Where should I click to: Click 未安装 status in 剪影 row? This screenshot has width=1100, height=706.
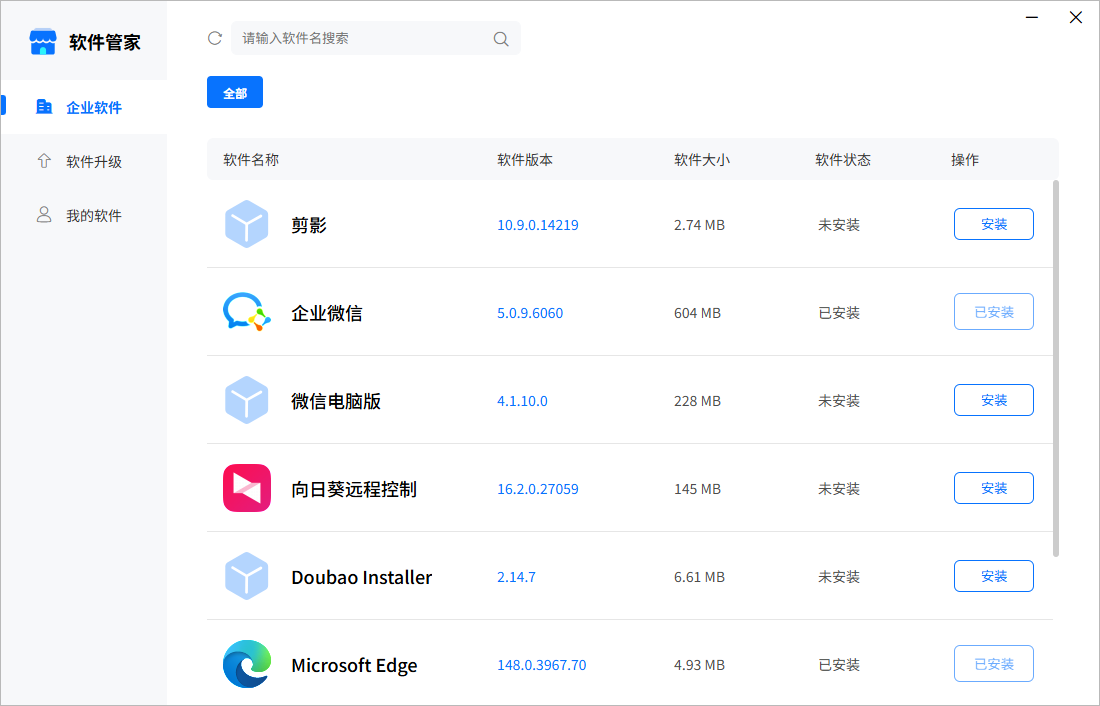pyautogui.click(x=839, y=225)
